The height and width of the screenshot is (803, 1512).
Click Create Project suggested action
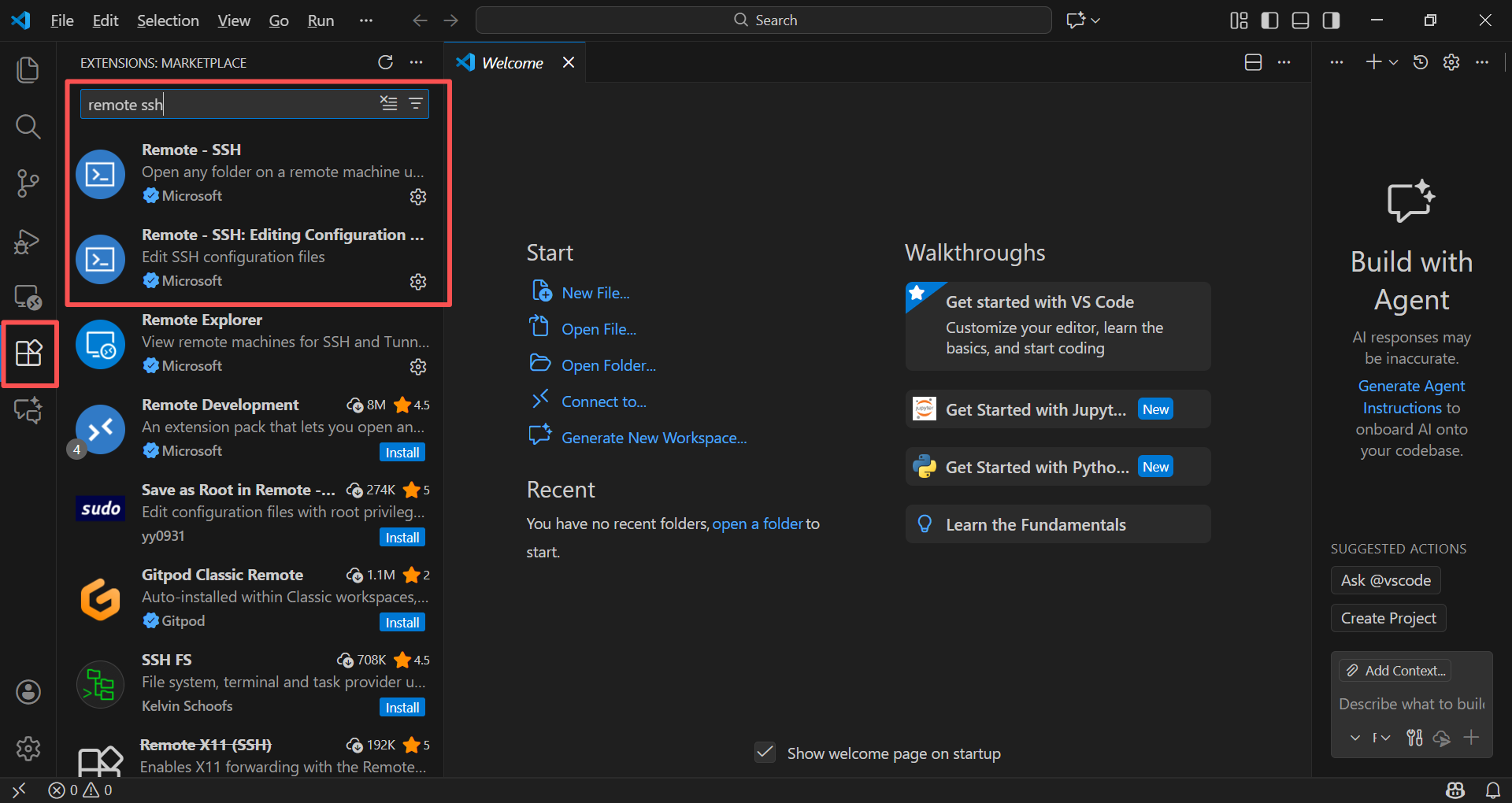pyautogui.click(x=1388, y=618)
